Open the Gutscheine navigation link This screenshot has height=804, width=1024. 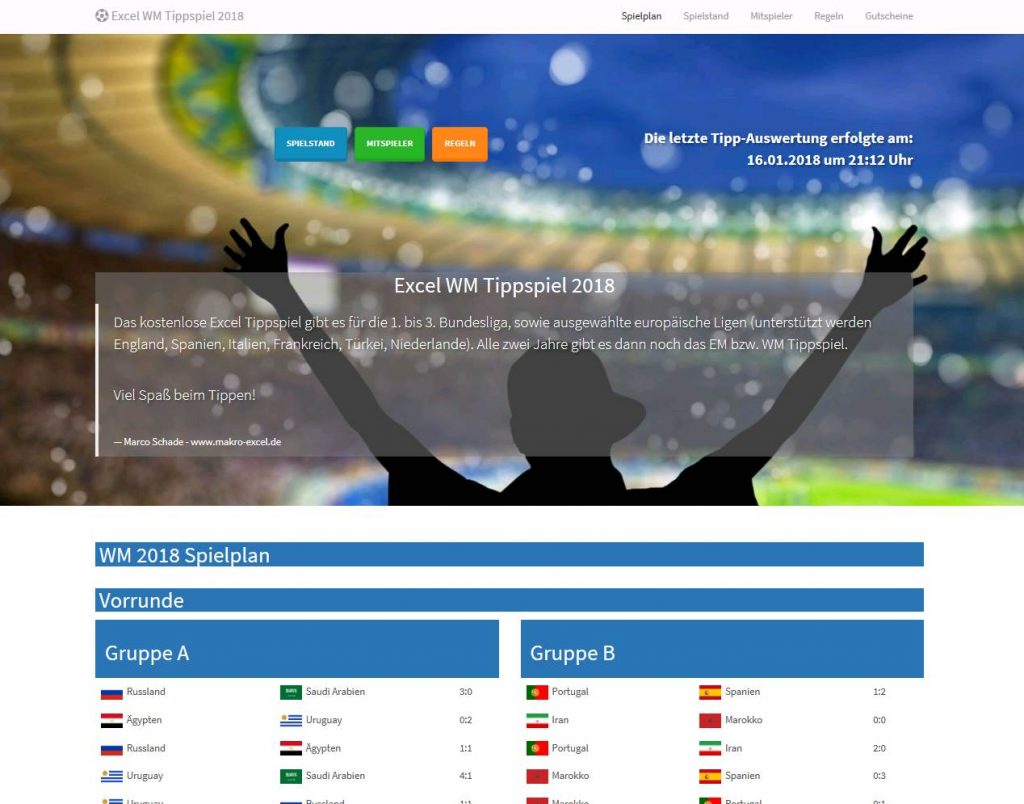pyautogui.click(x=889, y=16)
